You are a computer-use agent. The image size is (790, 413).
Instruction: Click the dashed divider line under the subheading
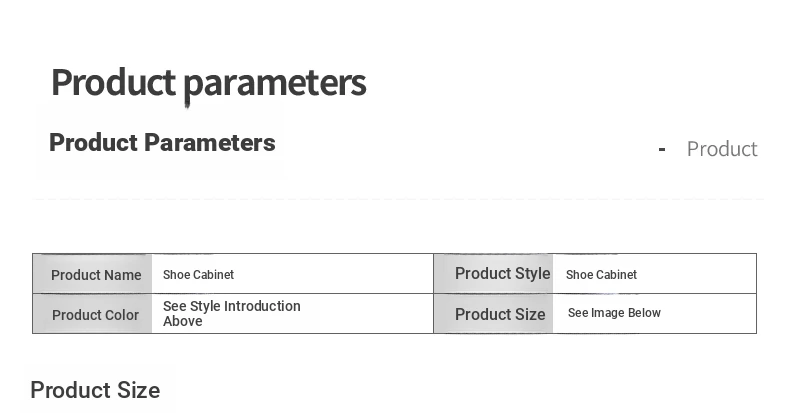(398, 199)
